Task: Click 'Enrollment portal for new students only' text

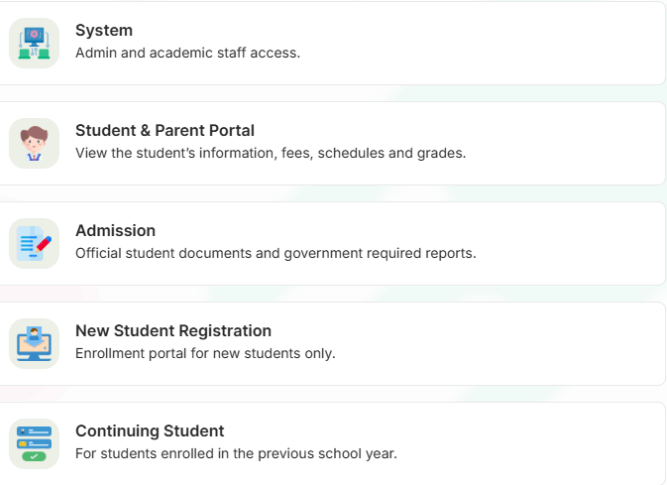Action: tap(205, 354)
